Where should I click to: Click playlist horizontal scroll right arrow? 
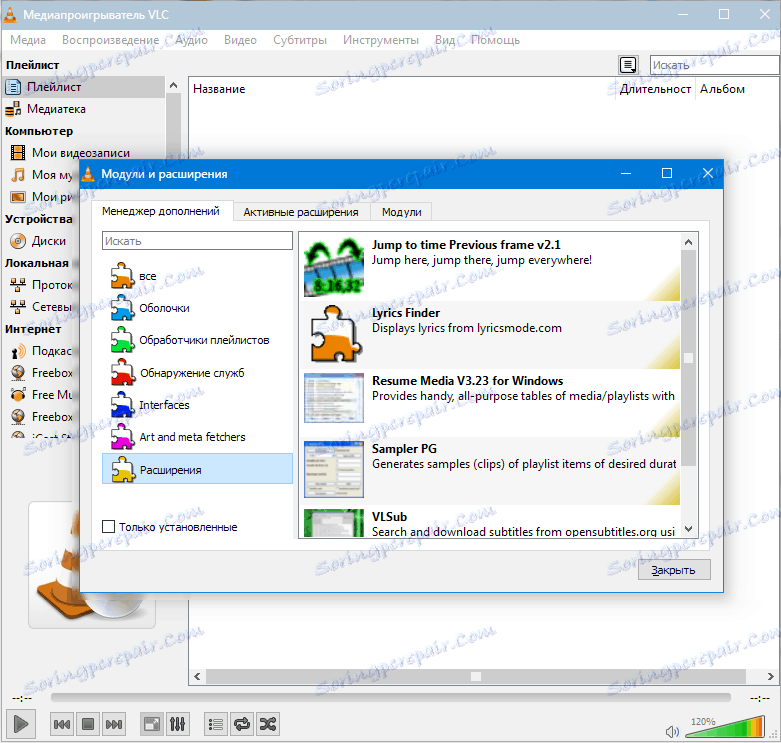coord(770,676)
